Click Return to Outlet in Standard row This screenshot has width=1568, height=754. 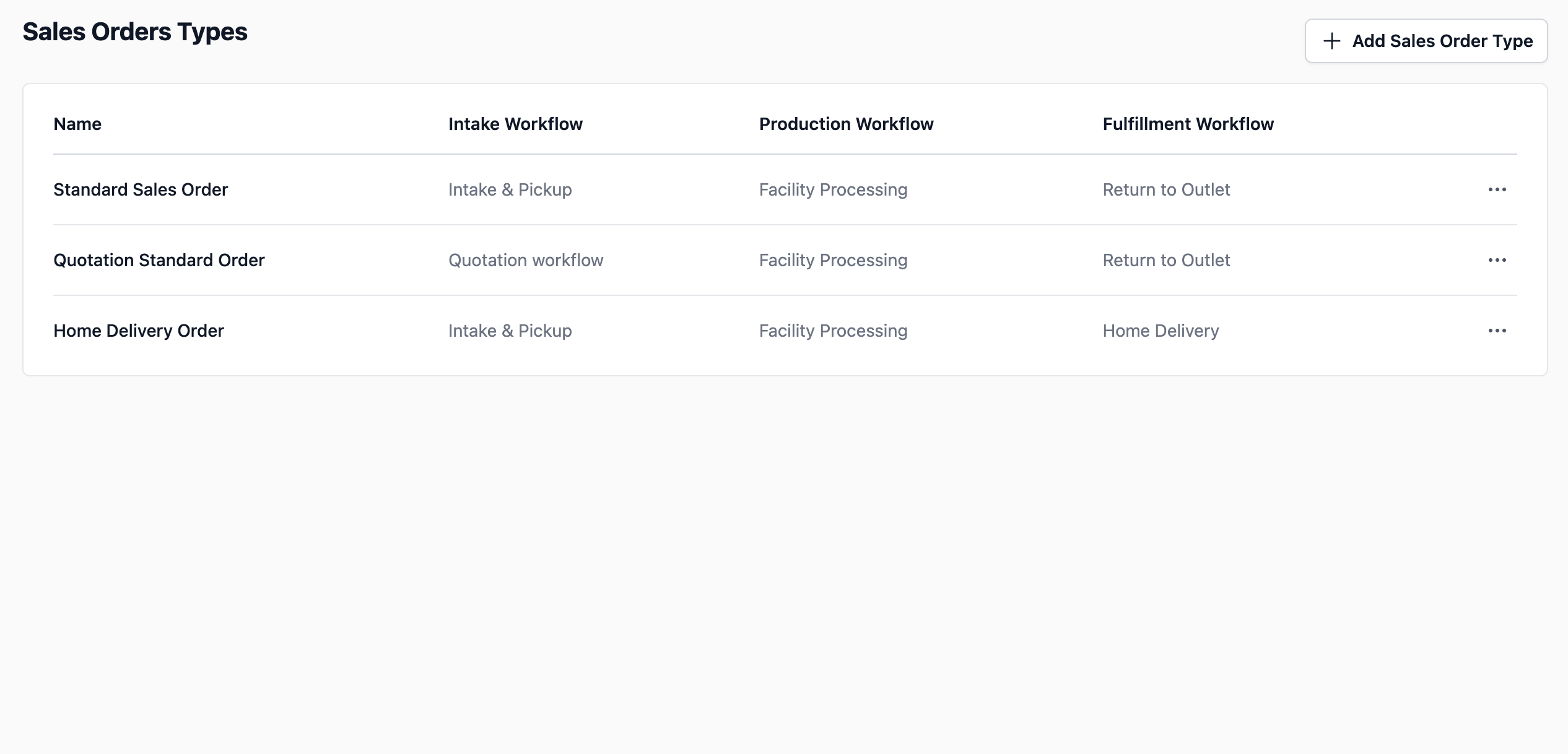(x=1166, y=189)
